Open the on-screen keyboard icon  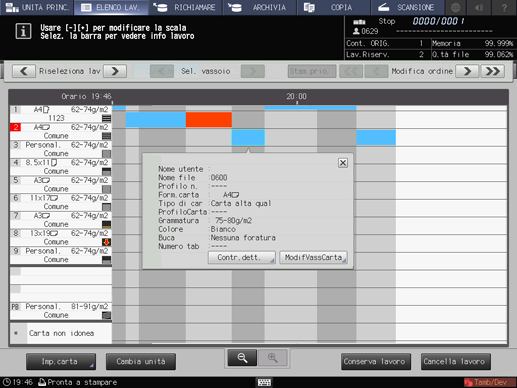(x=264, y=382)
